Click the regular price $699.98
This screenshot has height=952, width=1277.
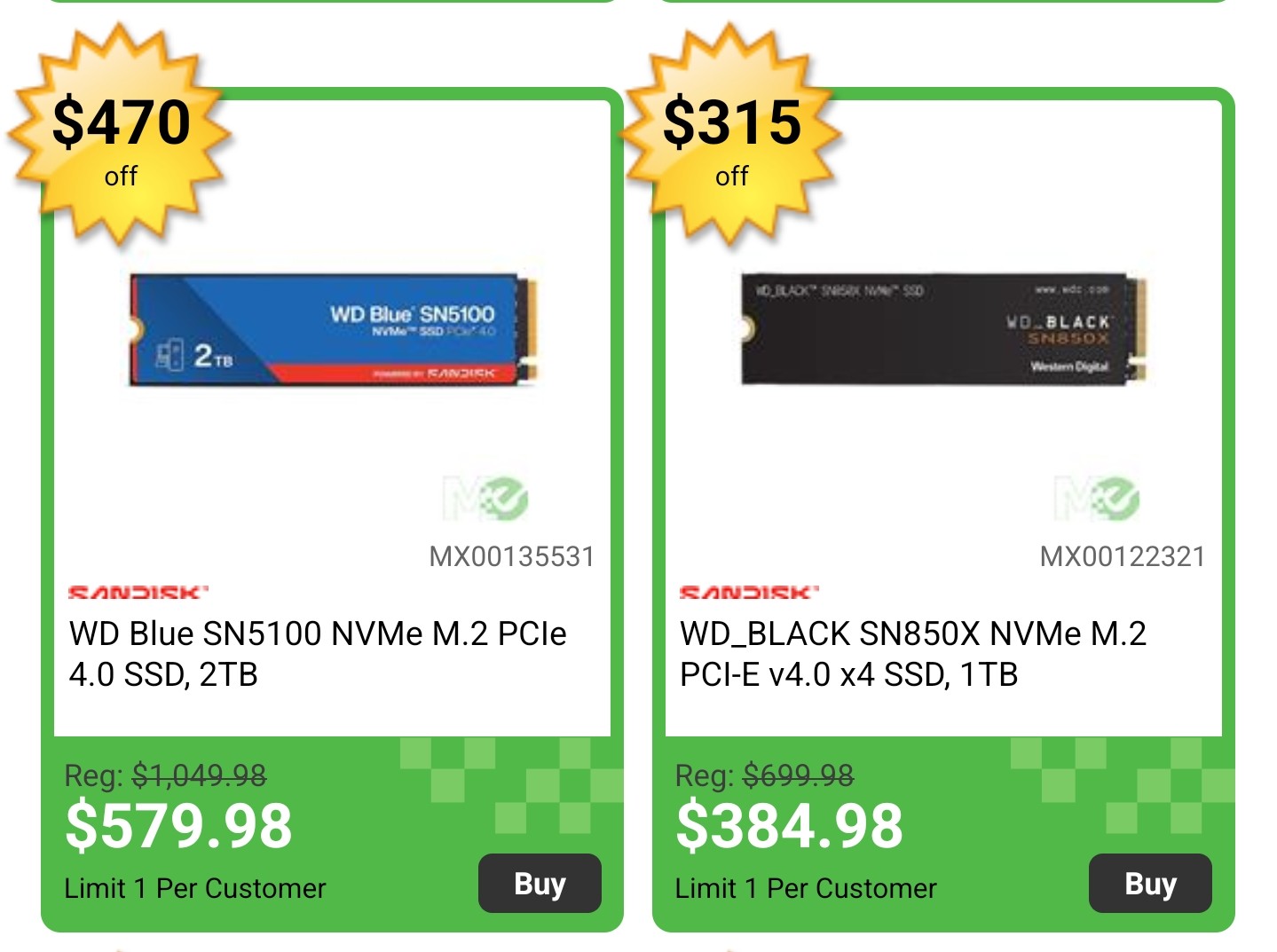pos(798,776)
